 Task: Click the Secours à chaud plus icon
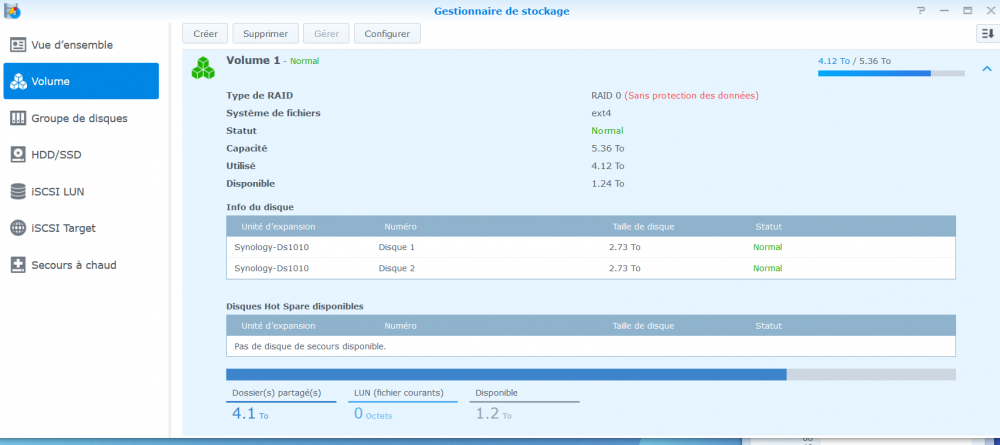(x=18, y=265)
